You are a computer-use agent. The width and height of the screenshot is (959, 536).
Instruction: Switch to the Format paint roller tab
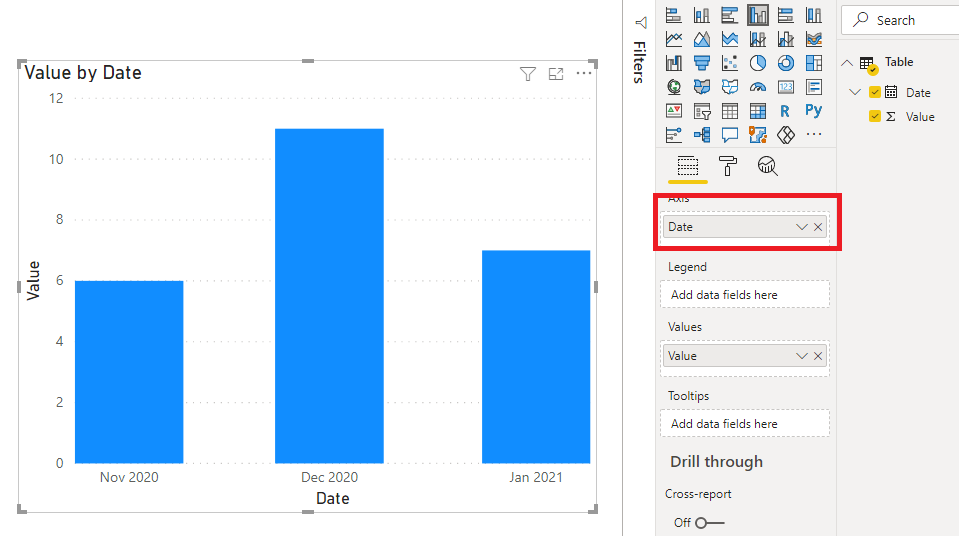728,166
